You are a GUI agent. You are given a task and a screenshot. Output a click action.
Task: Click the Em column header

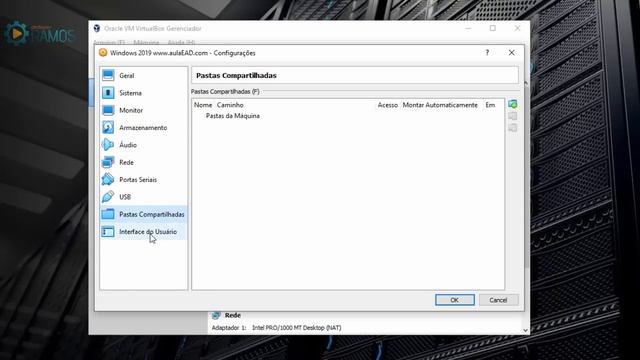click(x=490, y=105)
